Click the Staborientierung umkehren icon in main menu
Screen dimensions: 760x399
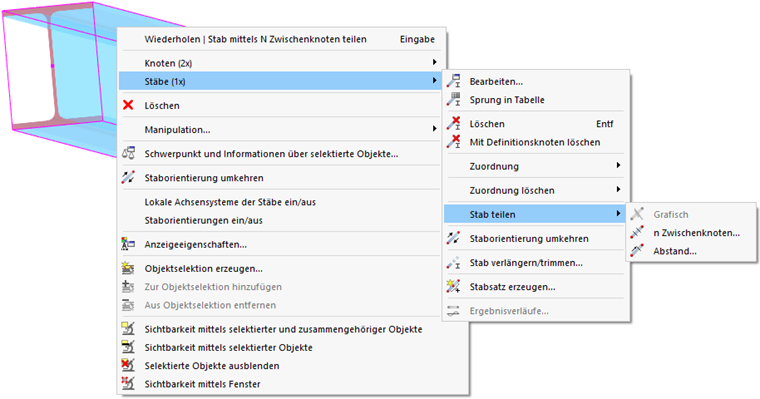[128, 177]
